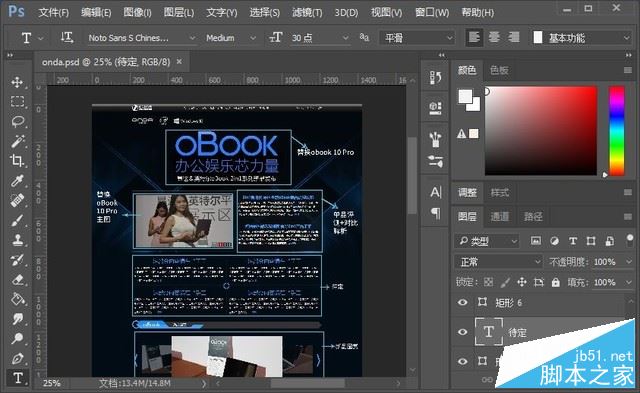Screen dimensions: 640x393
Task: Open the Paragraph panel icon
Action: pyautogui.click(x=435, y=213)
